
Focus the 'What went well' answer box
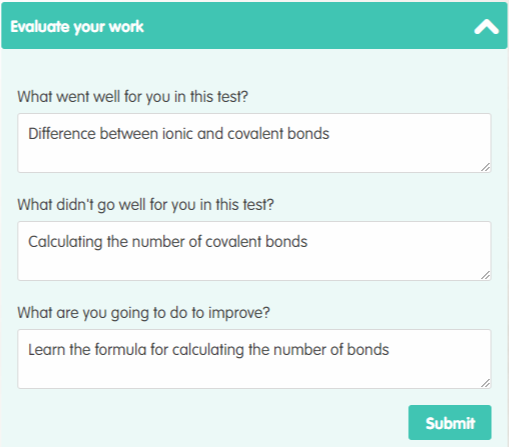(x=254, y=143)
